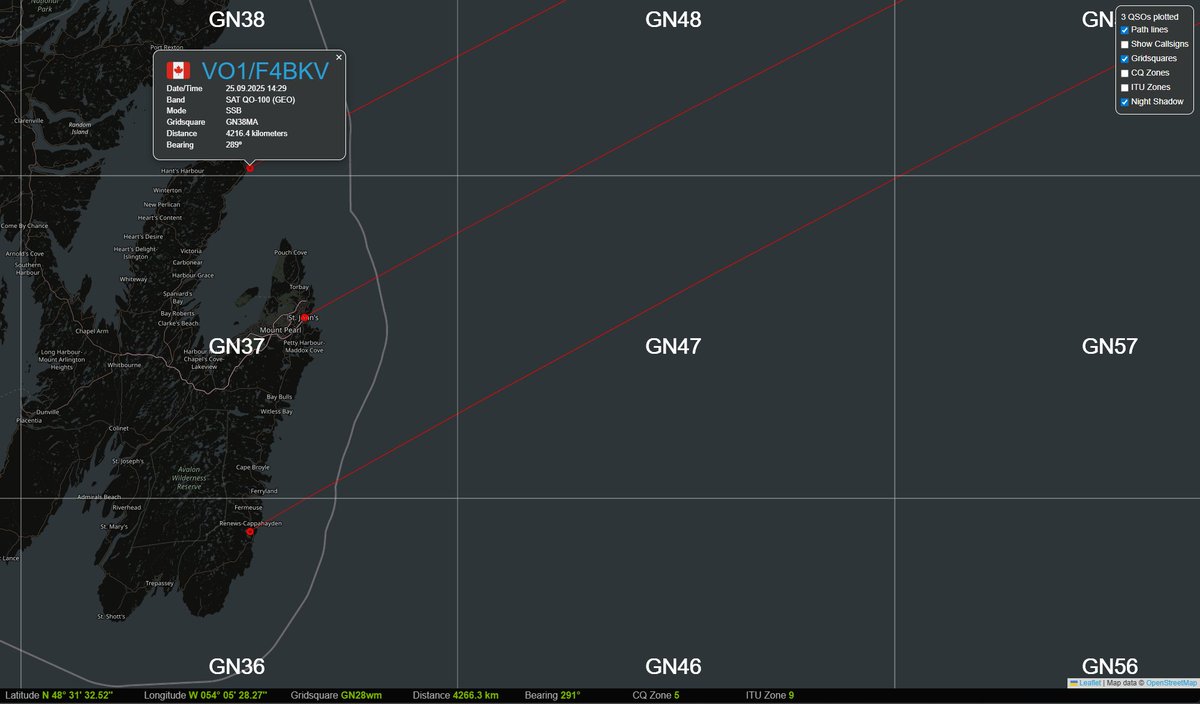Screen dimensions: 1200x704
Task: Disable the Path lines overlay
Action: click(1124, 30)
